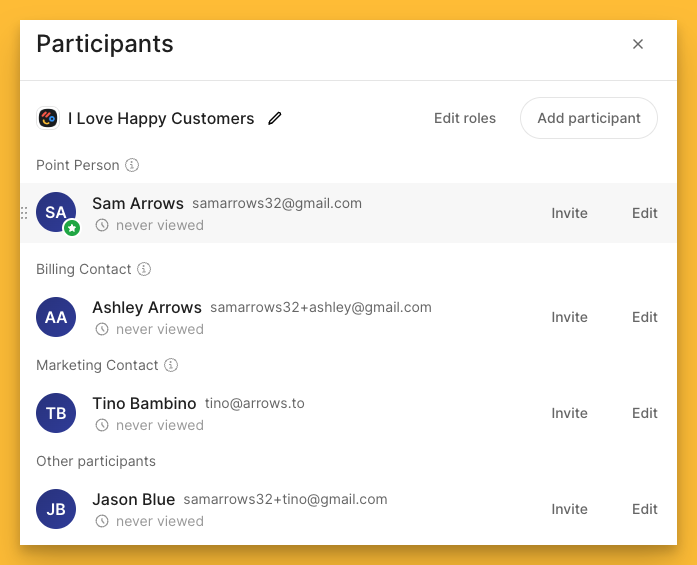Edit Sam Arrows' participant details
Screen dimensions: 697x565
coord(644,213)
